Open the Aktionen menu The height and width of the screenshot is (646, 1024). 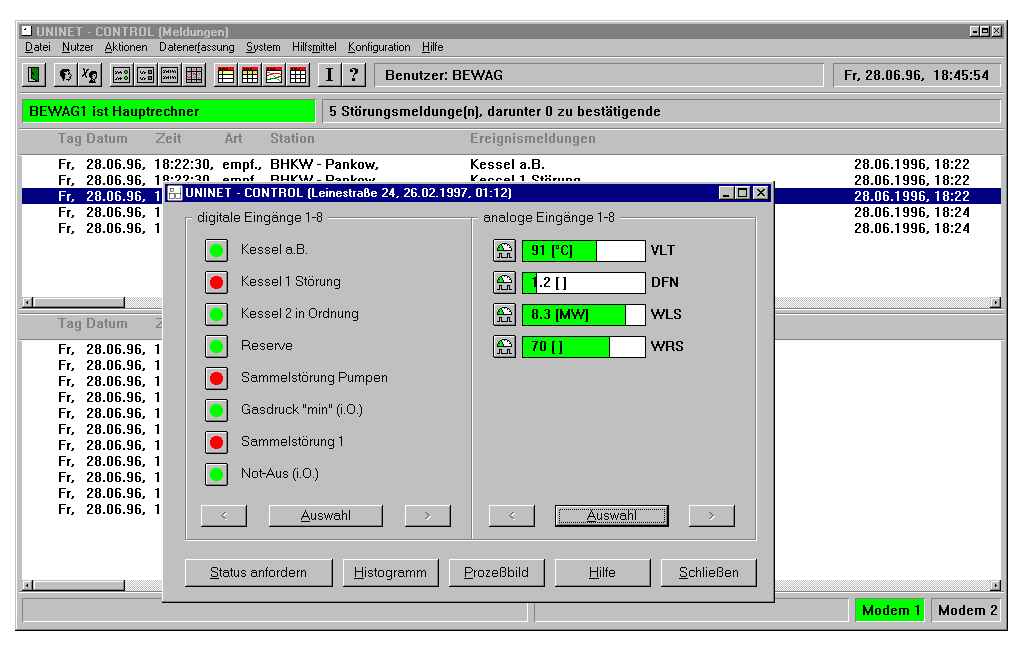(126, 47)
